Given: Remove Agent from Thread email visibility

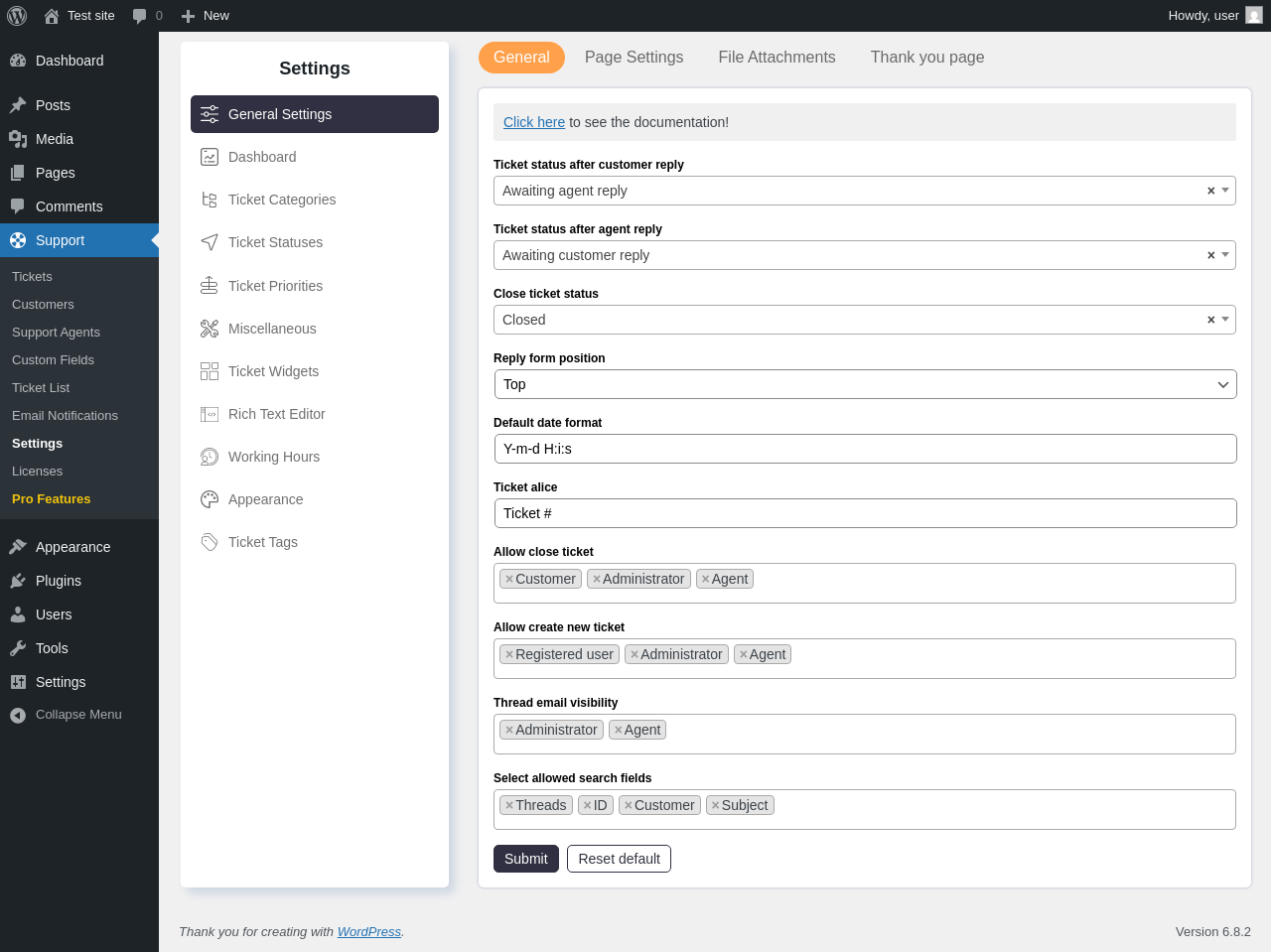Looking at the screenshot, I should coord(619,730).
